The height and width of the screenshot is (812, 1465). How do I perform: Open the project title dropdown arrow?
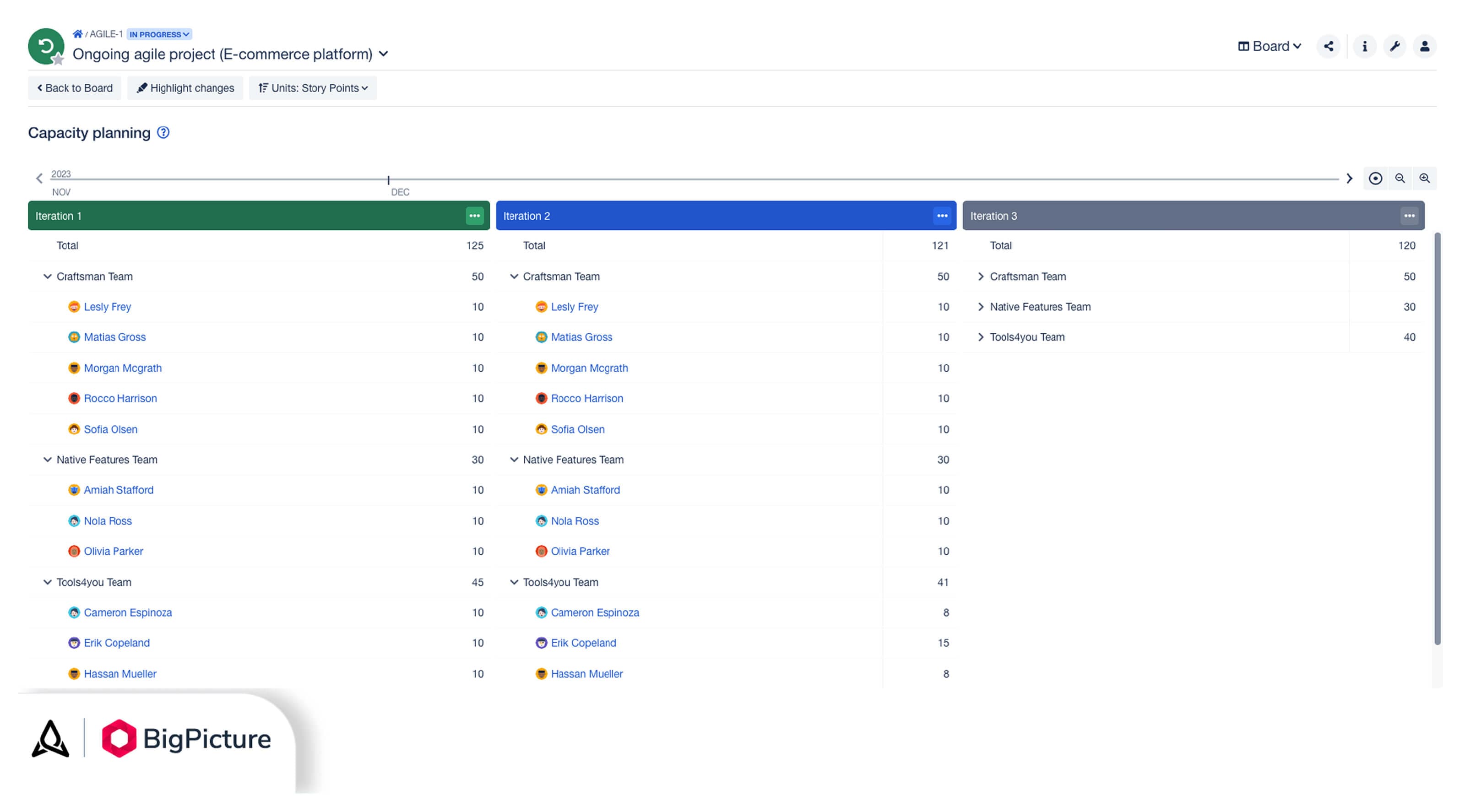click(383, 54)
